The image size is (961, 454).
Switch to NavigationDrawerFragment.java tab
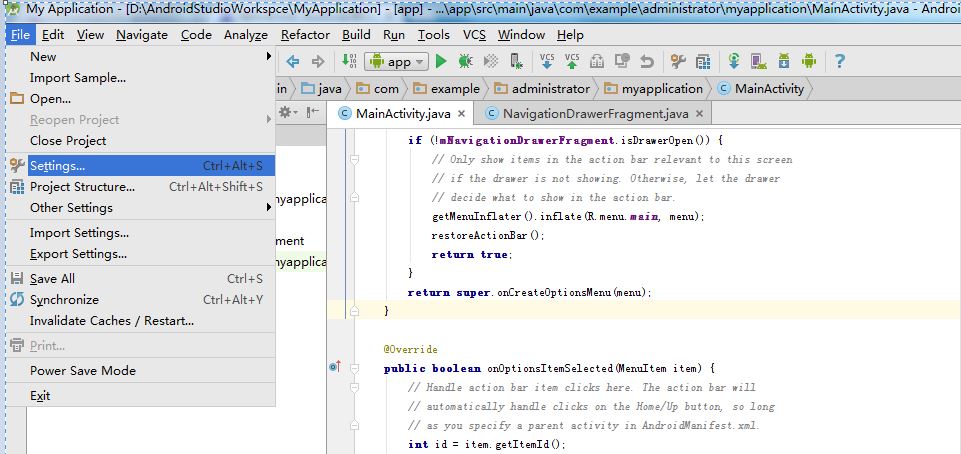pyautogui.click(x=594, y=113)
